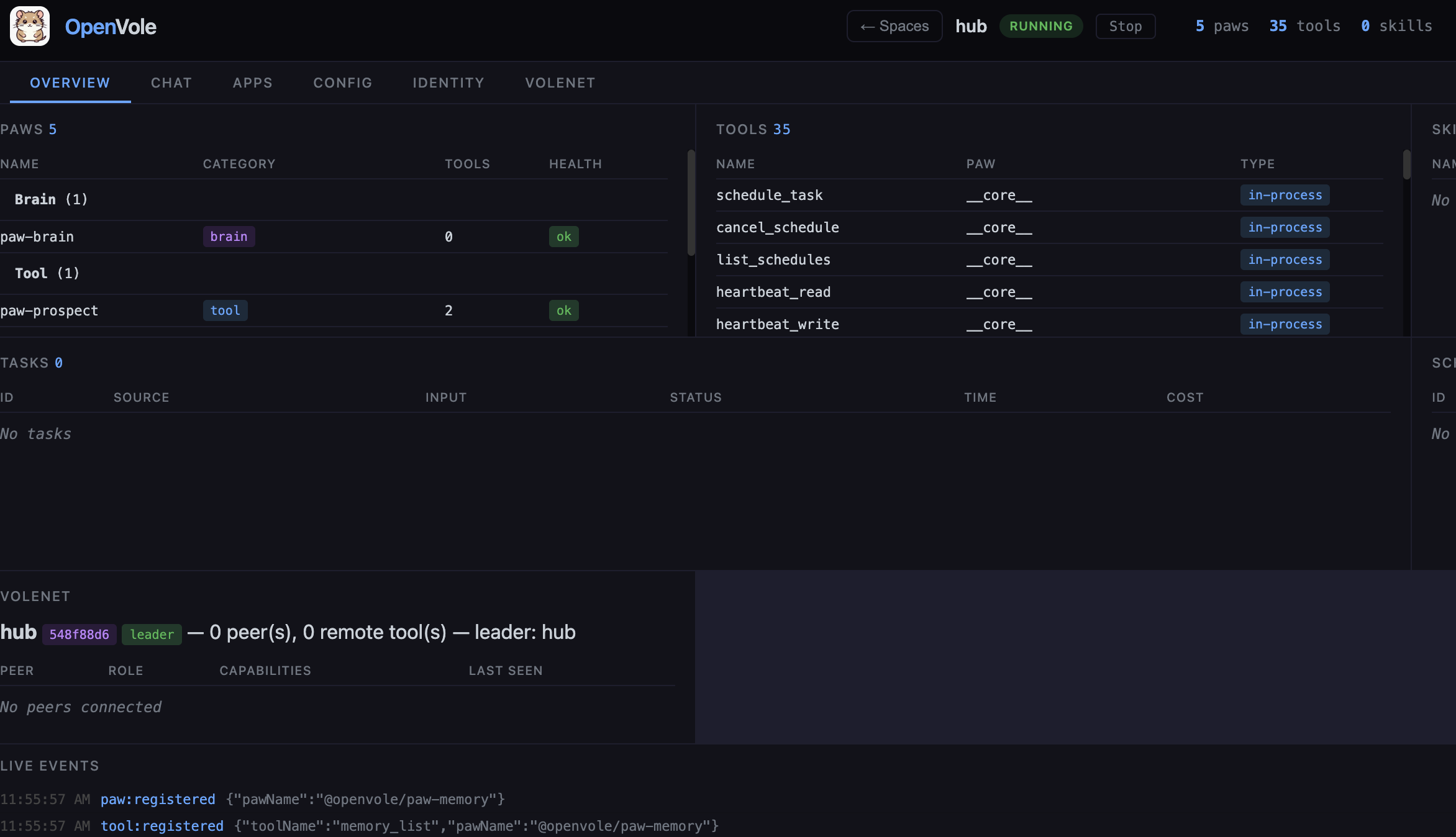Click the Tasks SOURCE column header
The height and width of the screenshot is (837, 1456).
click(141, 397)
